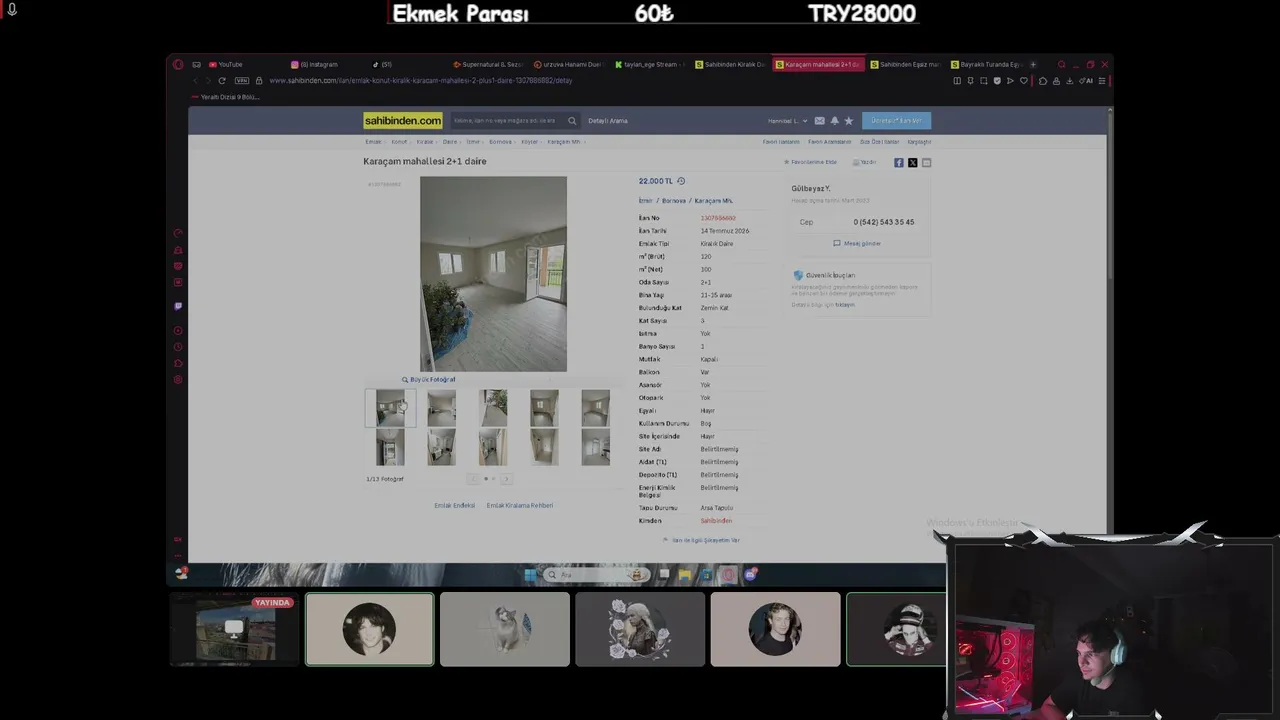This screenshot has width=1280, height=720.
Task: Click Yeraltı Dizisi 9 Bölü bookmark
Action: 225,97
